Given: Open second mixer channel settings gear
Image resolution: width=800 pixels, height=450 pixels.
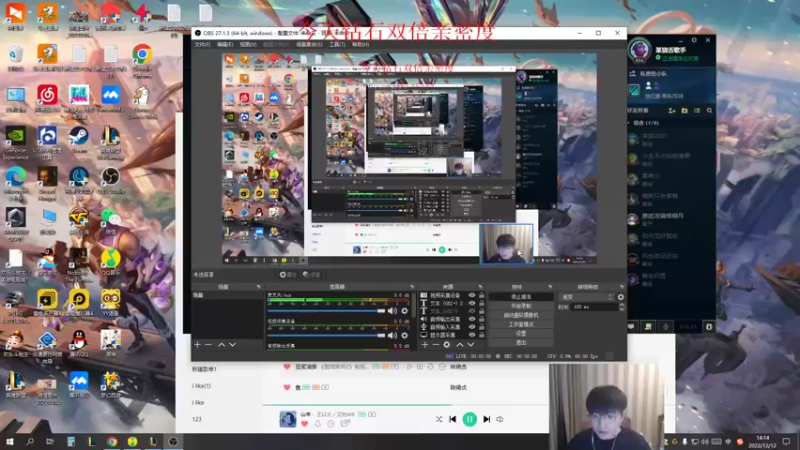Looking at the screenshot, I should pos(405,335).
